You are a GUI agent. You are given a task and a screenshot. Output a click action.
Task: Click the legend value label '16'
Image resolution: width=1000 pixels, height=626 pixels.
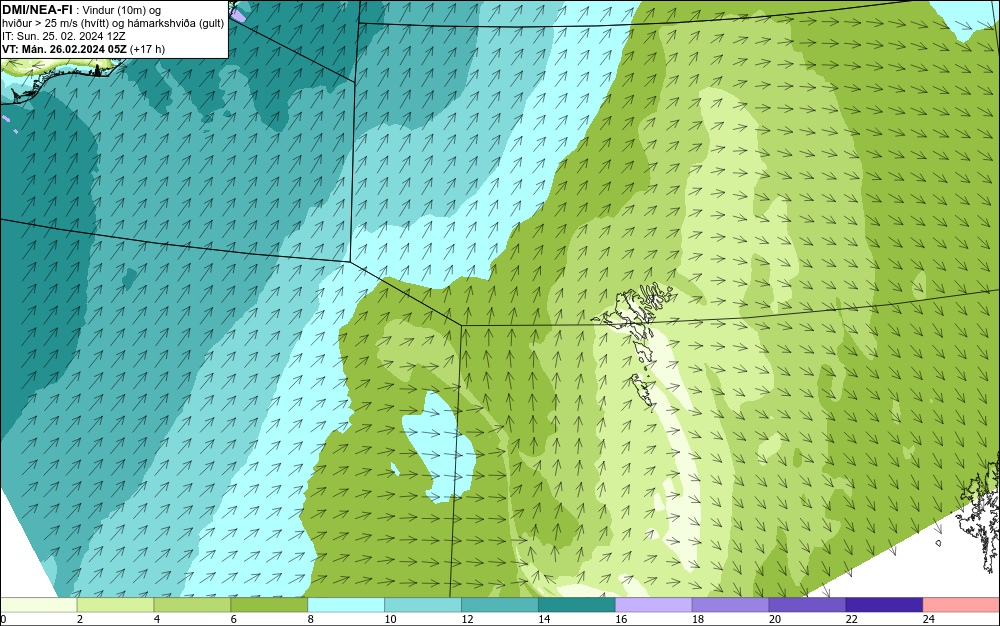621,619
